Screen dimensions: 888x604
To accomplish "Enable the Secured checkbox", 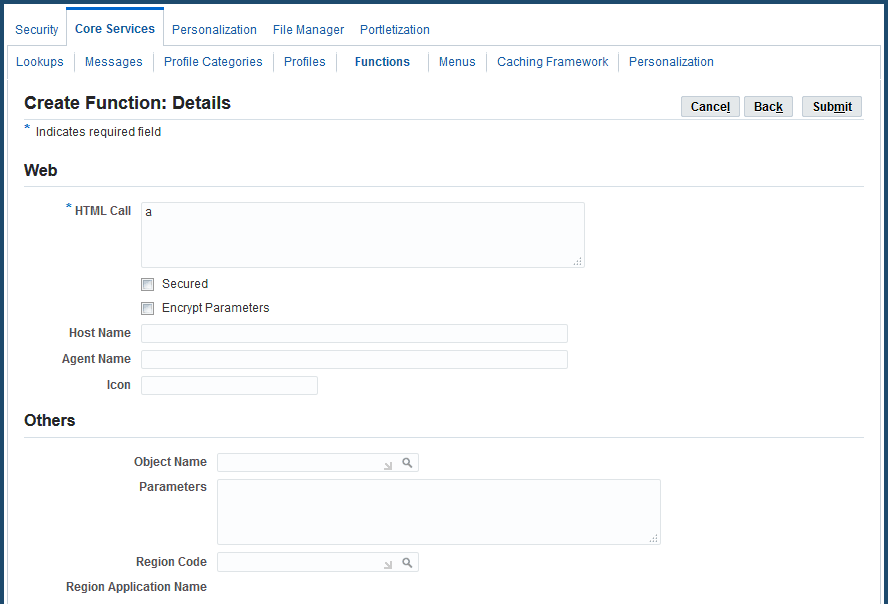I will [147, 284].
